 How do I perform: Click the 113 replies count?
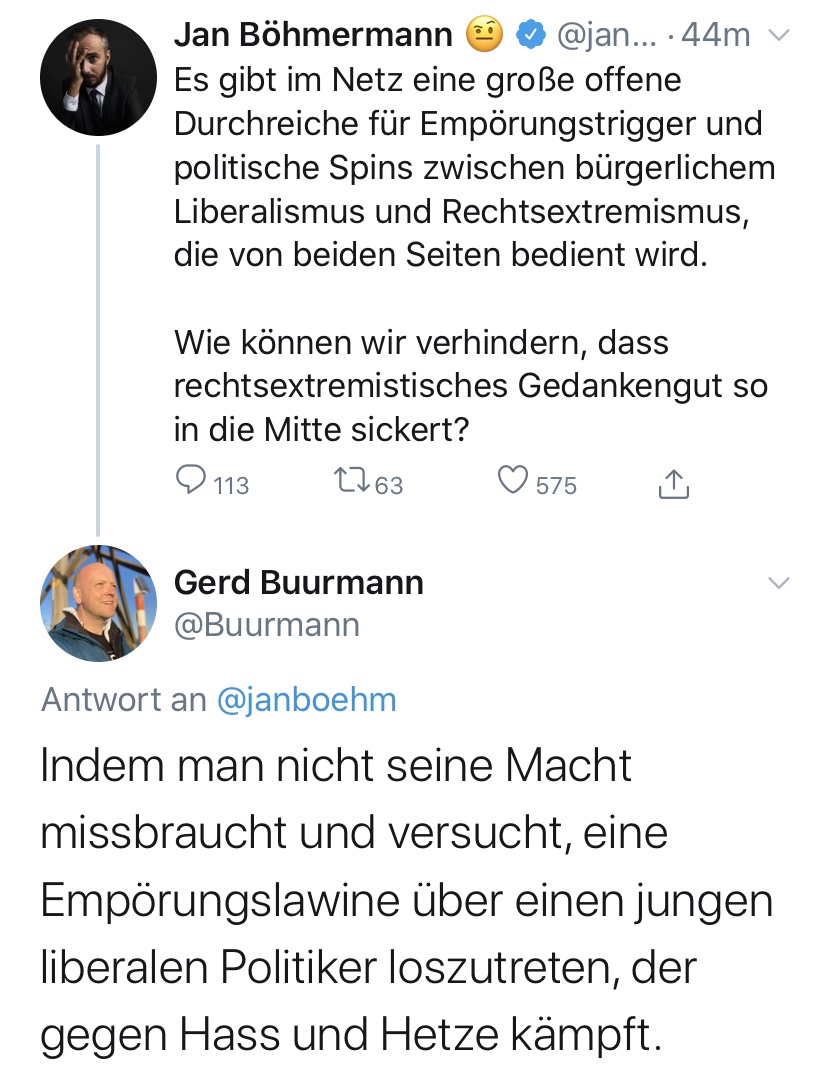[x=231, y=485]
